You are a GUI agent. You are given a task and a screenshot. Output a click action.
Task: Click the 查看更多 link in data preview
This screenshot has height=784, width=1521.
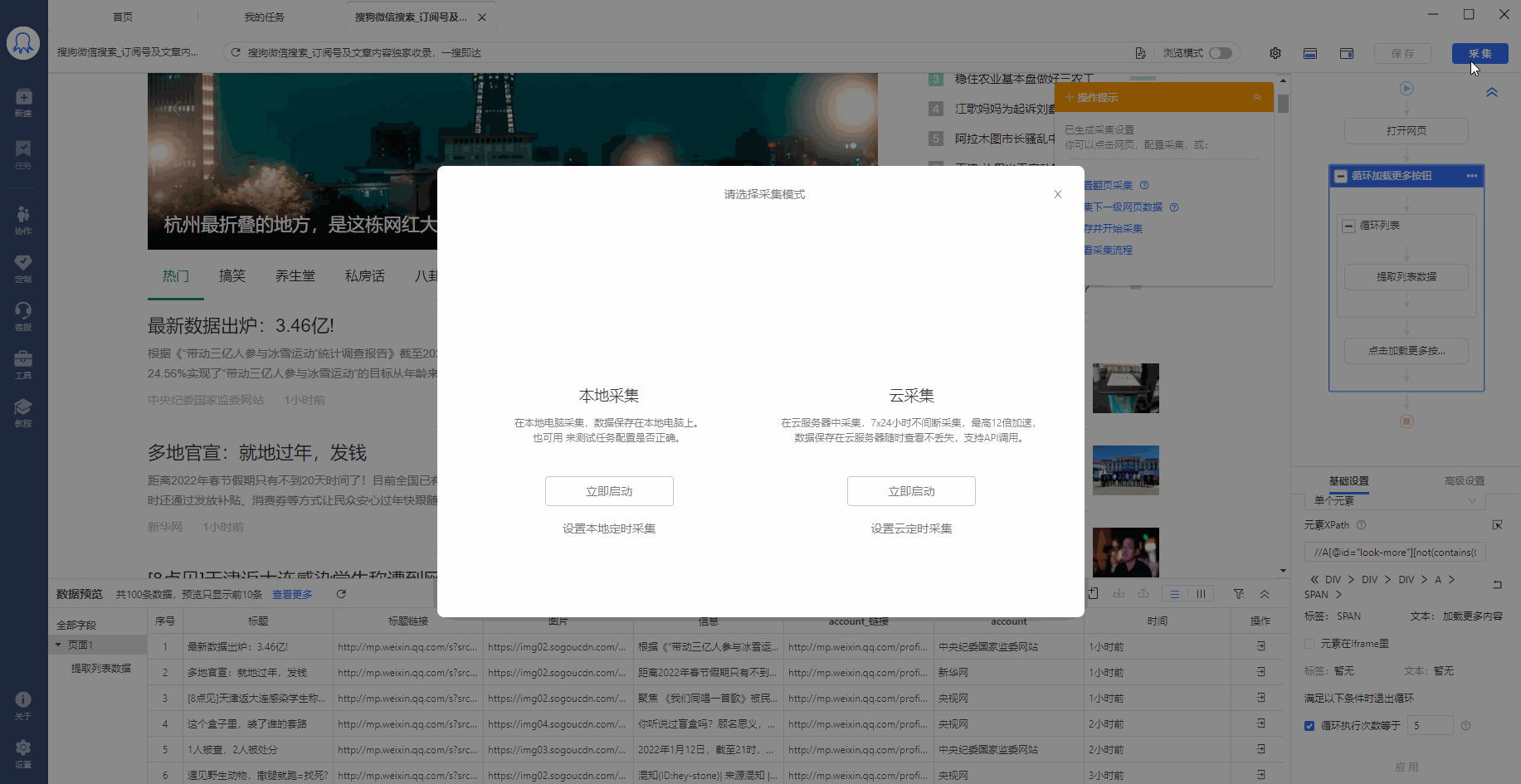(292, 594)
